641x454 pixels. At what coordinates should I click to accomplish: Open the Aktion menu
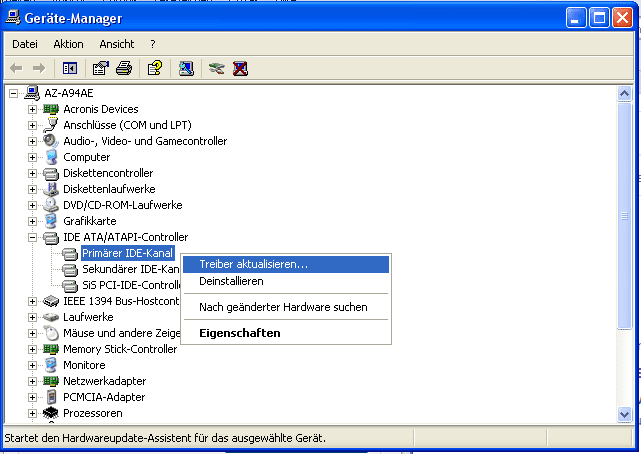pyautogui.click(x=68, y=44)
